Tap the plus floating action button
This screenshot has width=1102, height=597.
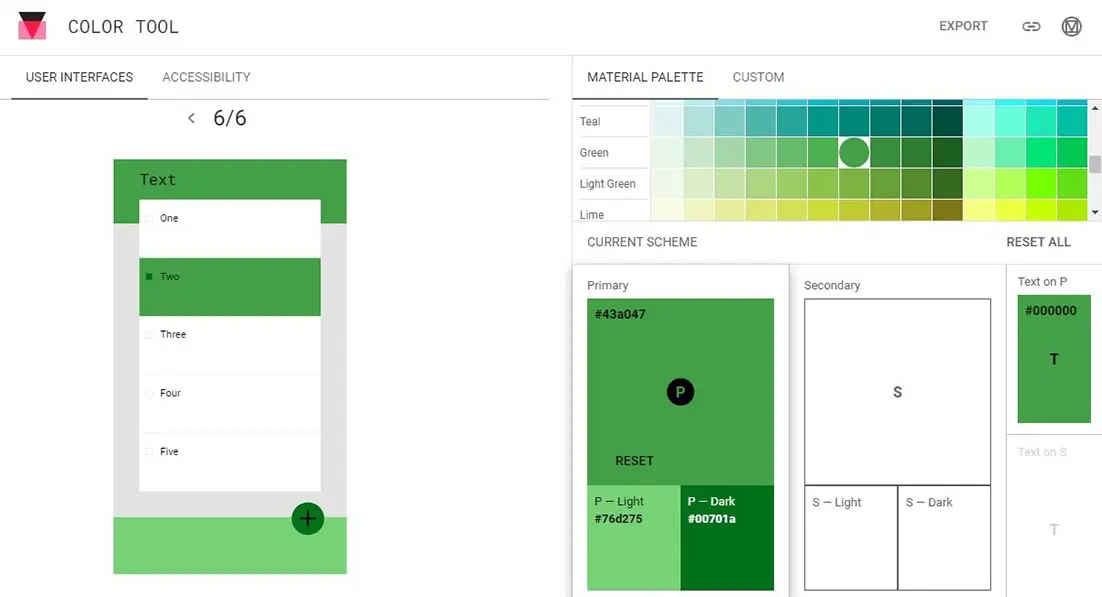coord(308,519)
